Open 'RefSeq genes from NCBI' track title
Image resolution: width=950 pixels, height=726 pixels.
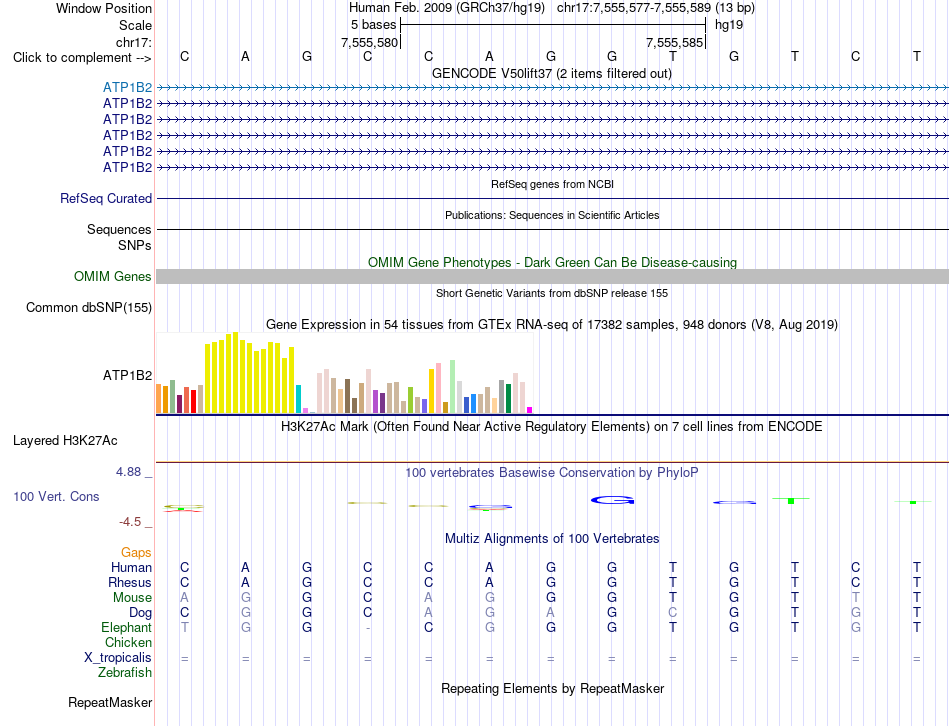[553, 184]
